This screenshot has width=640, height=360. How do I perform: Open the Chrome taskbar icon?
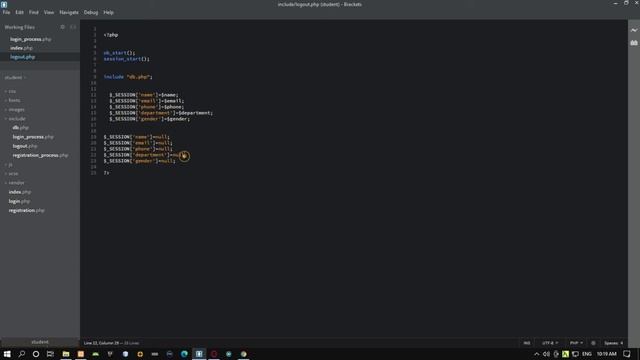(x=244, y=354)
